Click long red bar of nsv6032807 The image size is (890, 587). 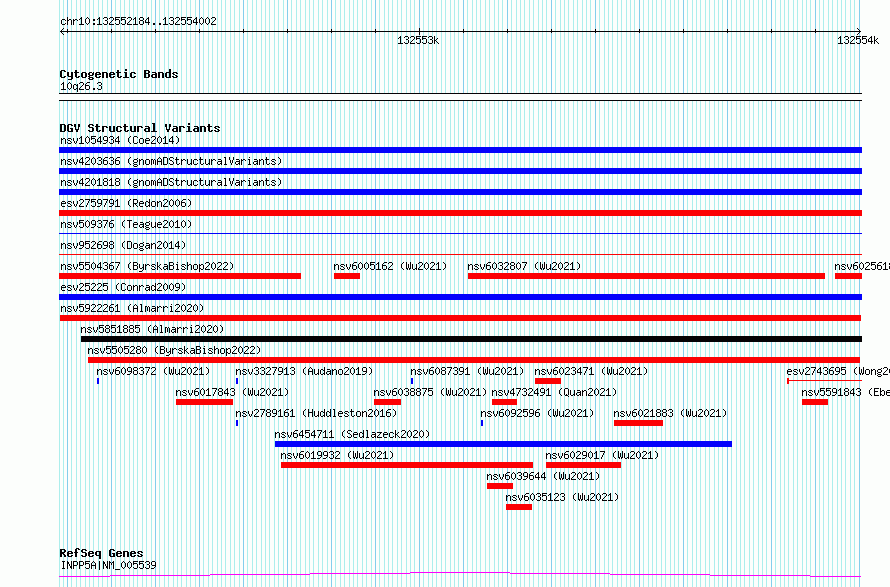point(646,276)
